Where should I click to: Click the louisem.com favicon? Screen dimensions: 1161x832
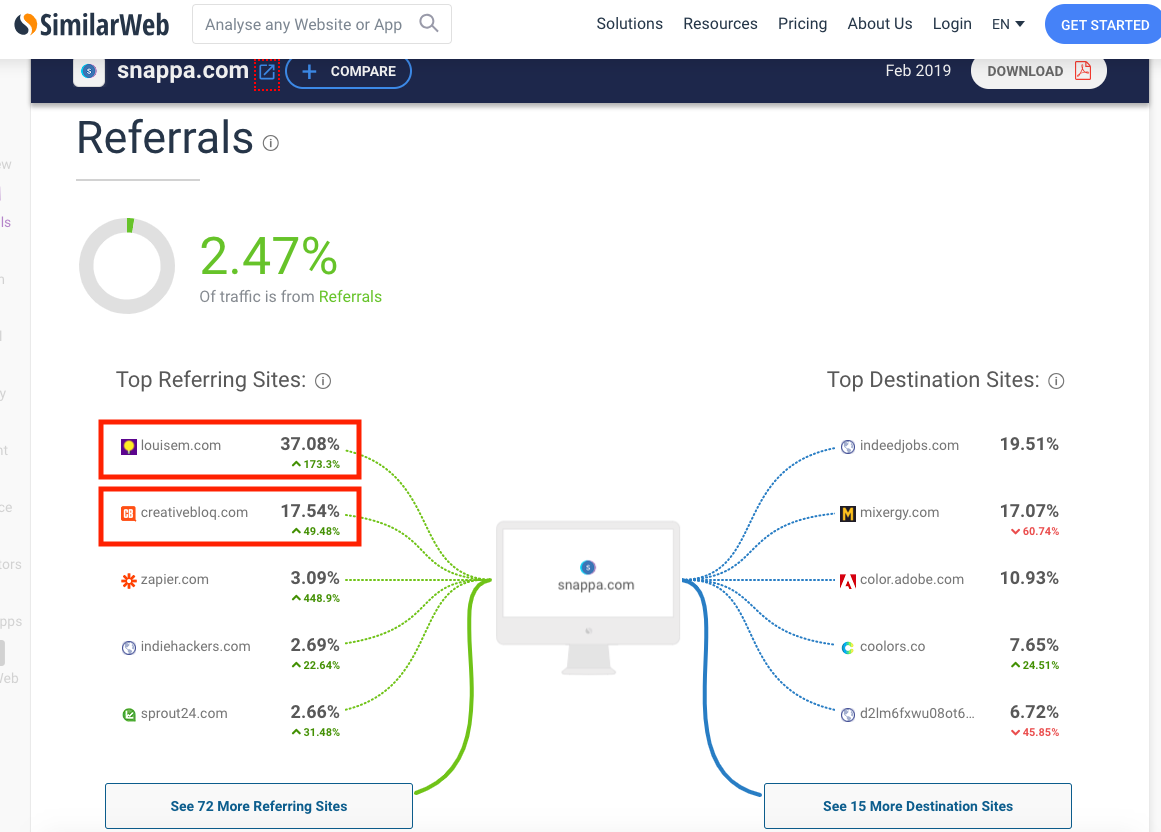point(129,446)
